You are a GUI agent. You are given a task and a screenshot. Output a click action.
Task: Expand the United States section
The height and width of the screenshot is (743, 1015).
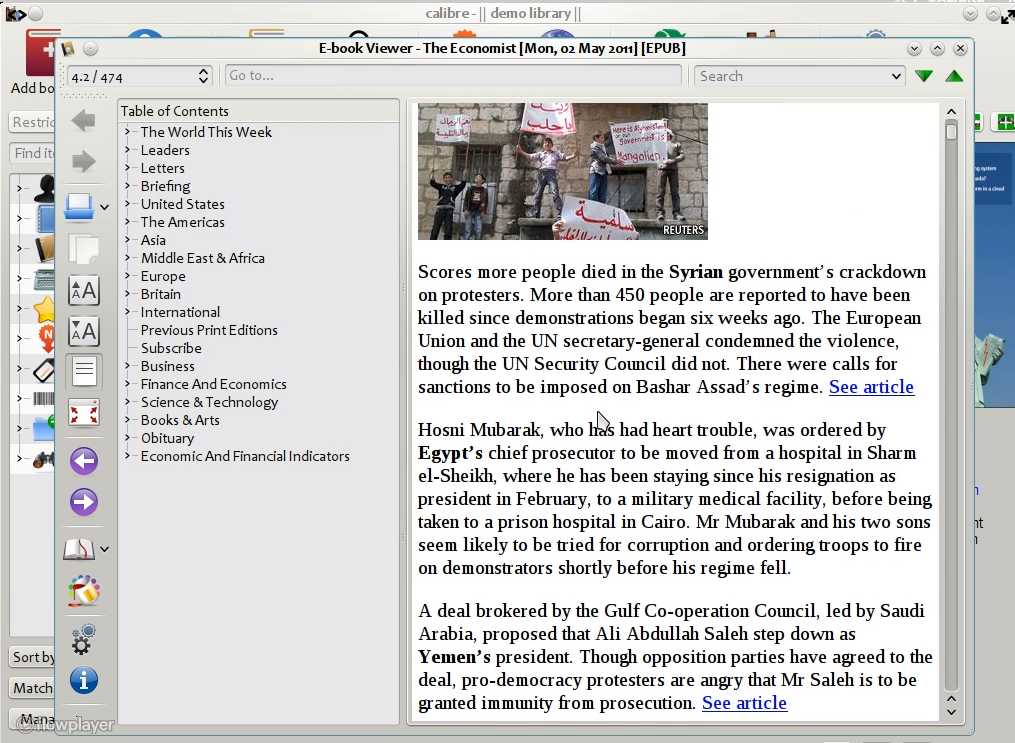128,204
